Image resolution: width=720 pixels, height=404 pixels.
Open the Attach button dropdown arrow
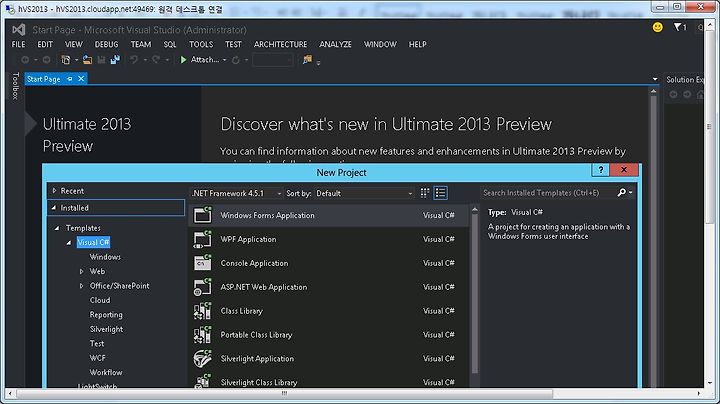(x=225, y=60)
